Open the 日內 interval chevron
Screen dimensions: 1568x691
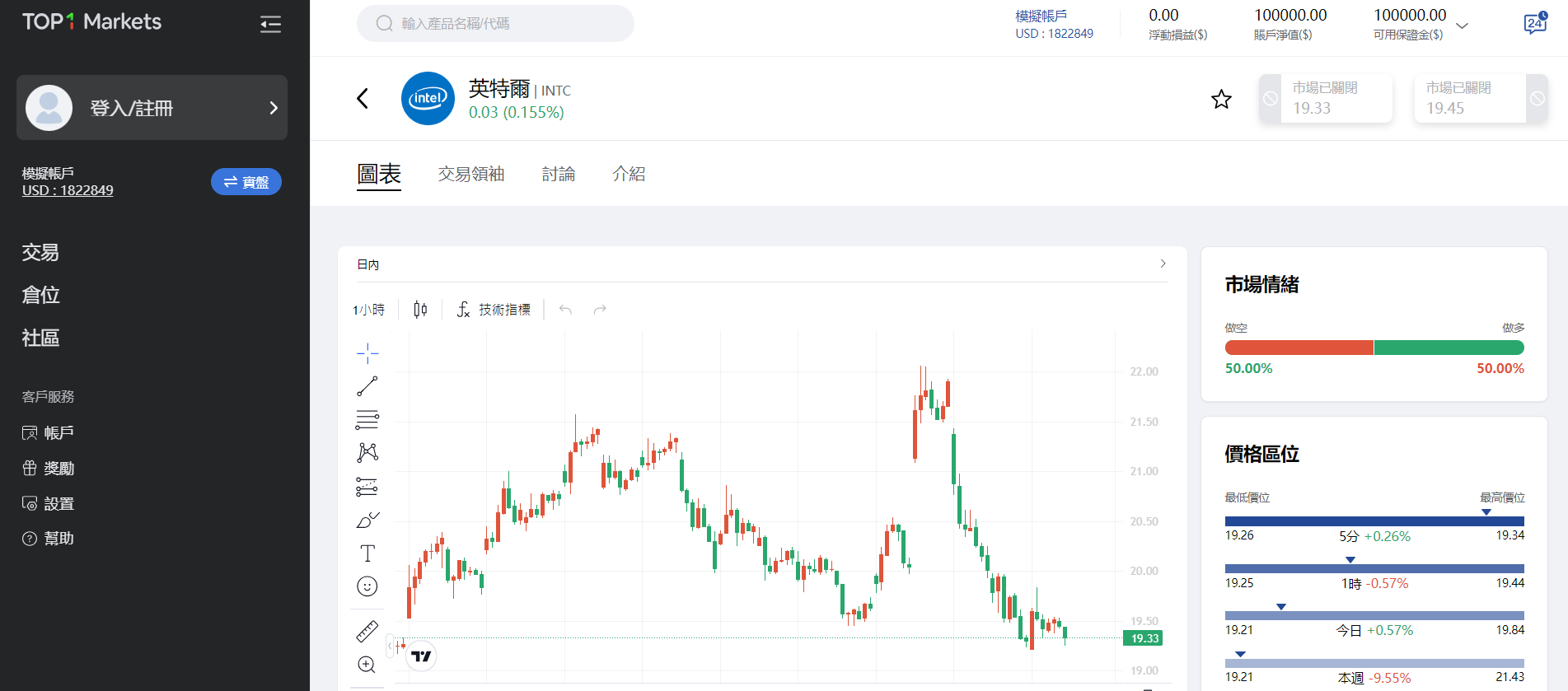(x=1163, y=264)
